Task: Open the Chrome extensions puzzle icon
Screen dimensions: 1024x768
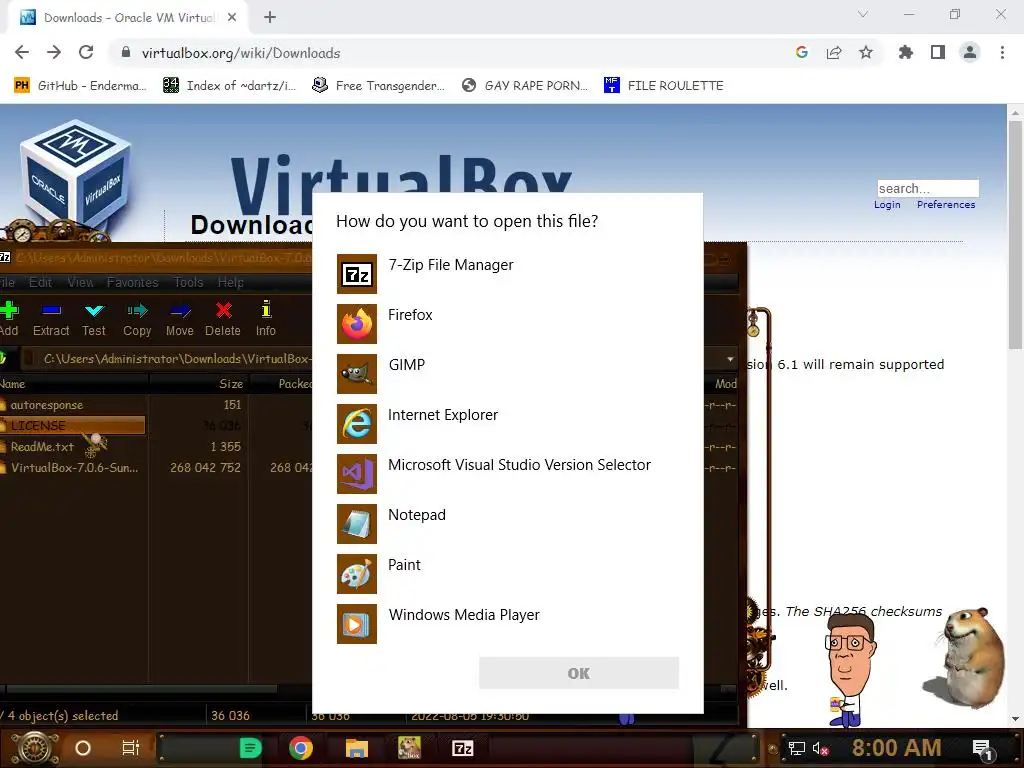Action: coord(905,52)
